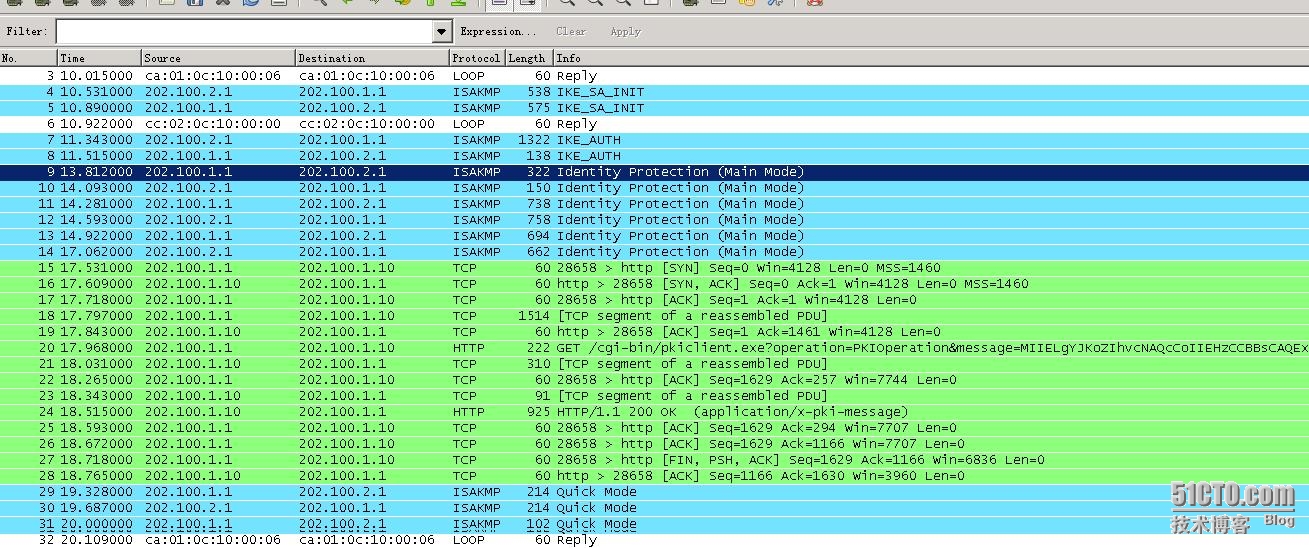The image size is (1309, 548).
Task: Sort by the Destination column header
Action: [372, 58]
